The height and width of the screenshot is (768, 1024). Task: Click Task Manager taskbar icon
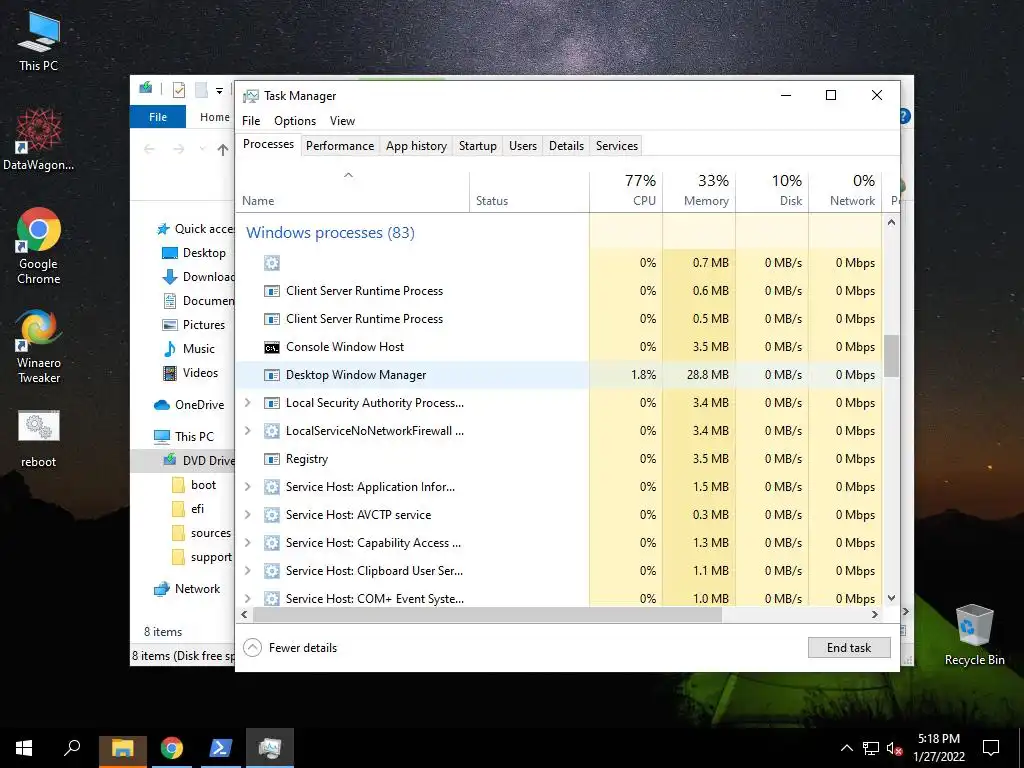tap(270, 748)
